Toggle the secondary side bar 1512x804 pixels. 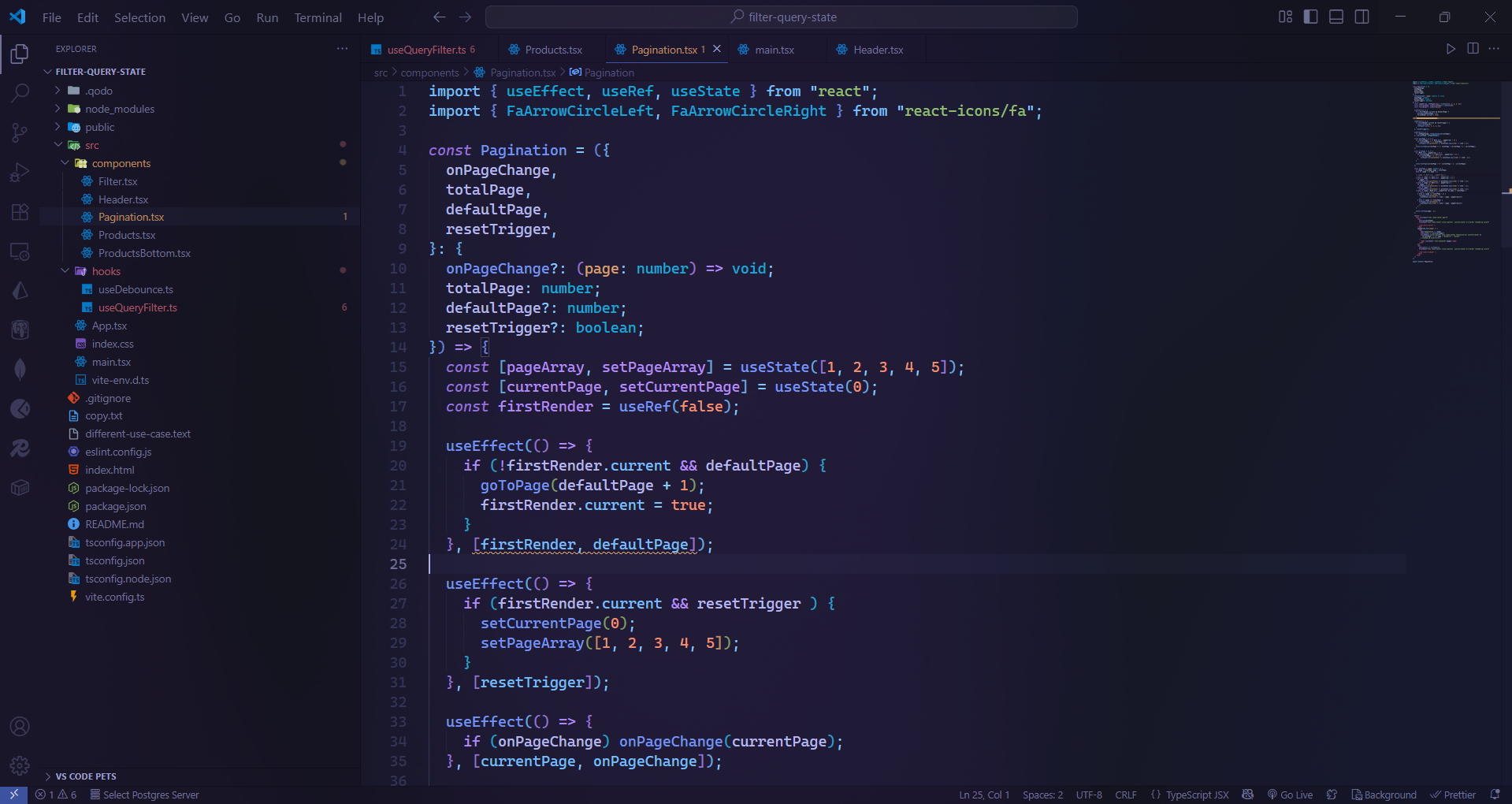(x=1362, y=17)
